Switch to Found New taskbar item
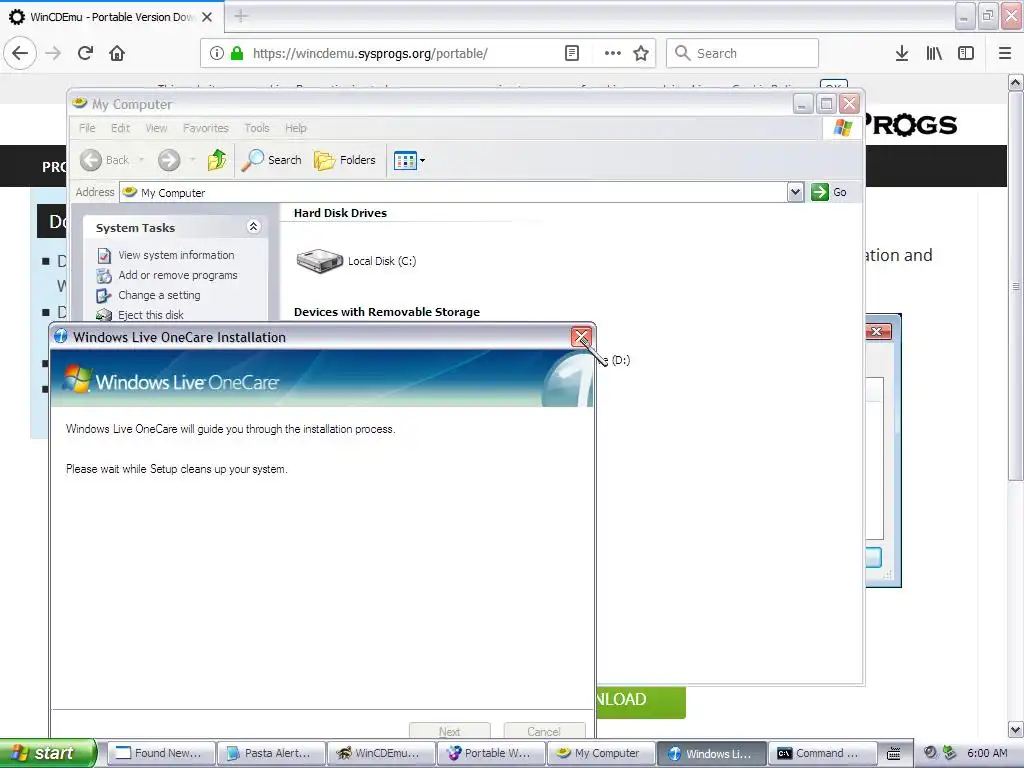Viewport: 1024px width, 768px height. [160, 753]
